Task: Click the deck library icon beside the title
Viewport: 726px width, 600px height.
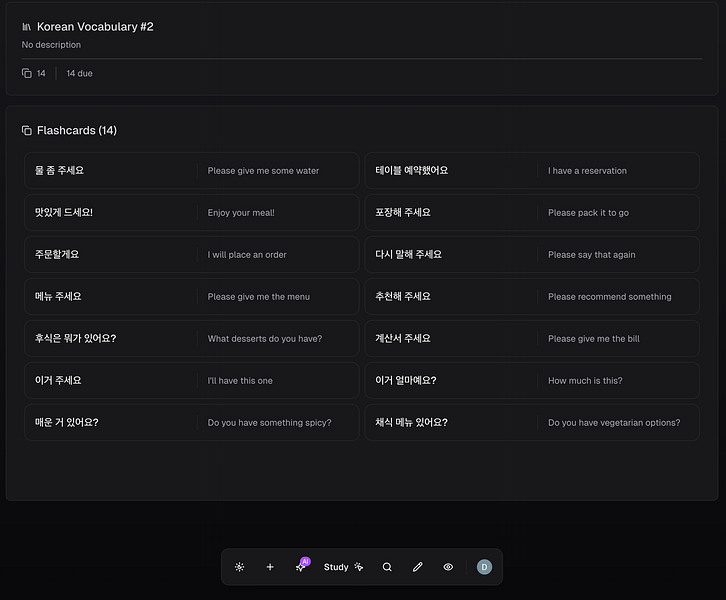Action: pyautogui.click(x=27, y=27)
